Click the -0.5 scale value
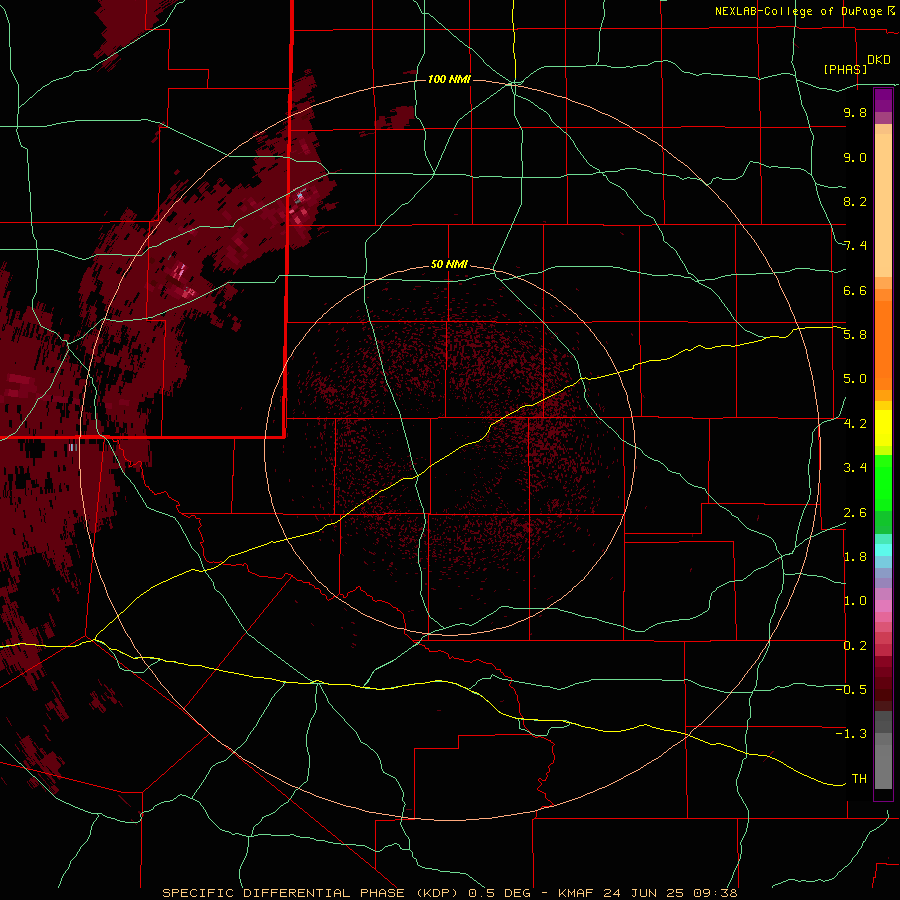Screen dimensions: 900x900 pos(851,690)
